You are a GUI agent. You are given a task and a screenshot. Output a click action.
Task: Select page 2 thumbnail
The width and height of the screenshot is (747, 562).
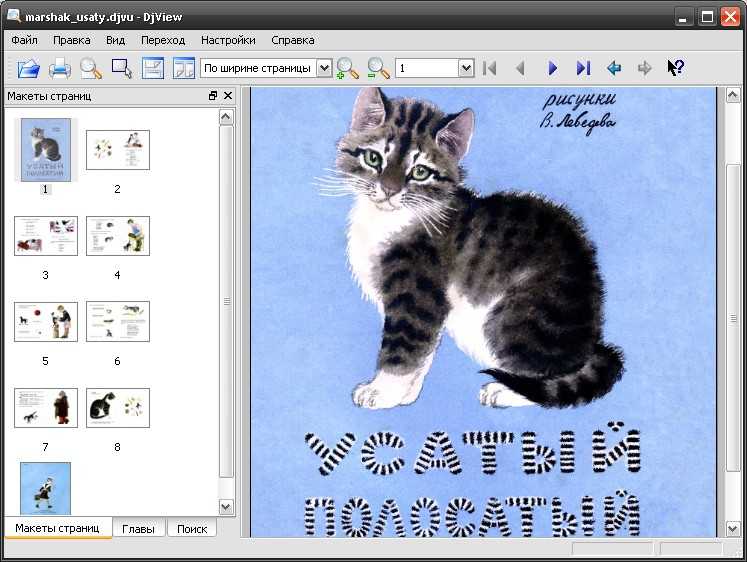[x=118, y=150]
